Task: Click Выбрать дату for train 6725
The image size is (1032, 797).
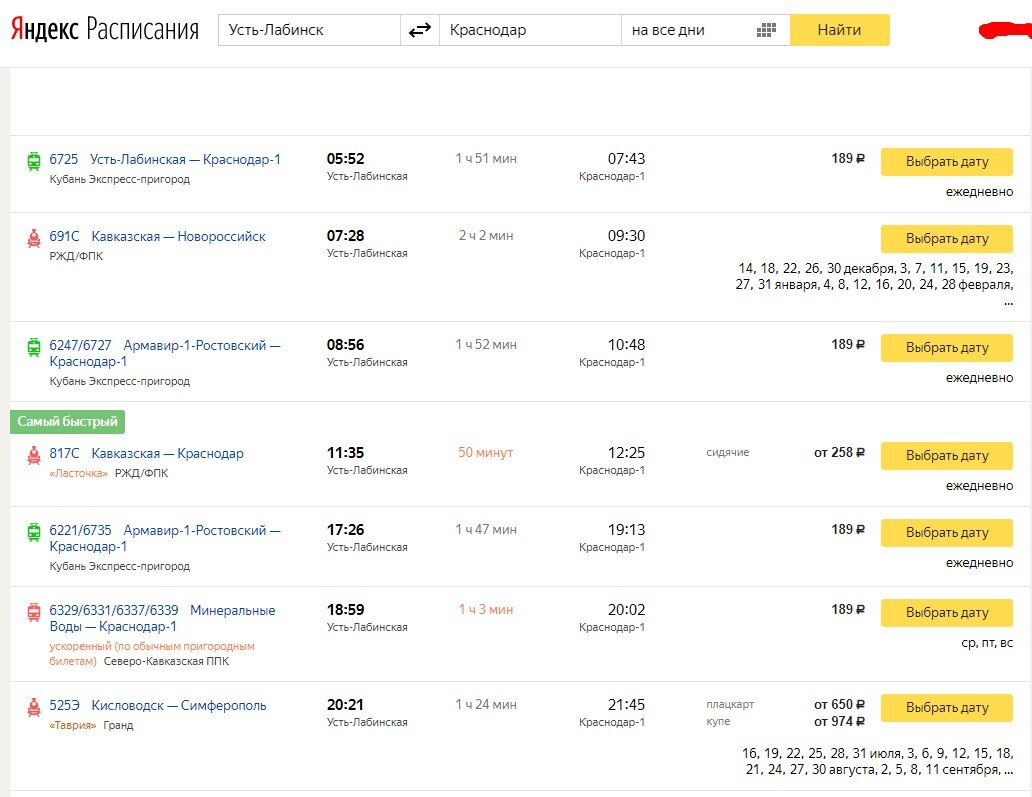Action: click(x=946, y=161)
